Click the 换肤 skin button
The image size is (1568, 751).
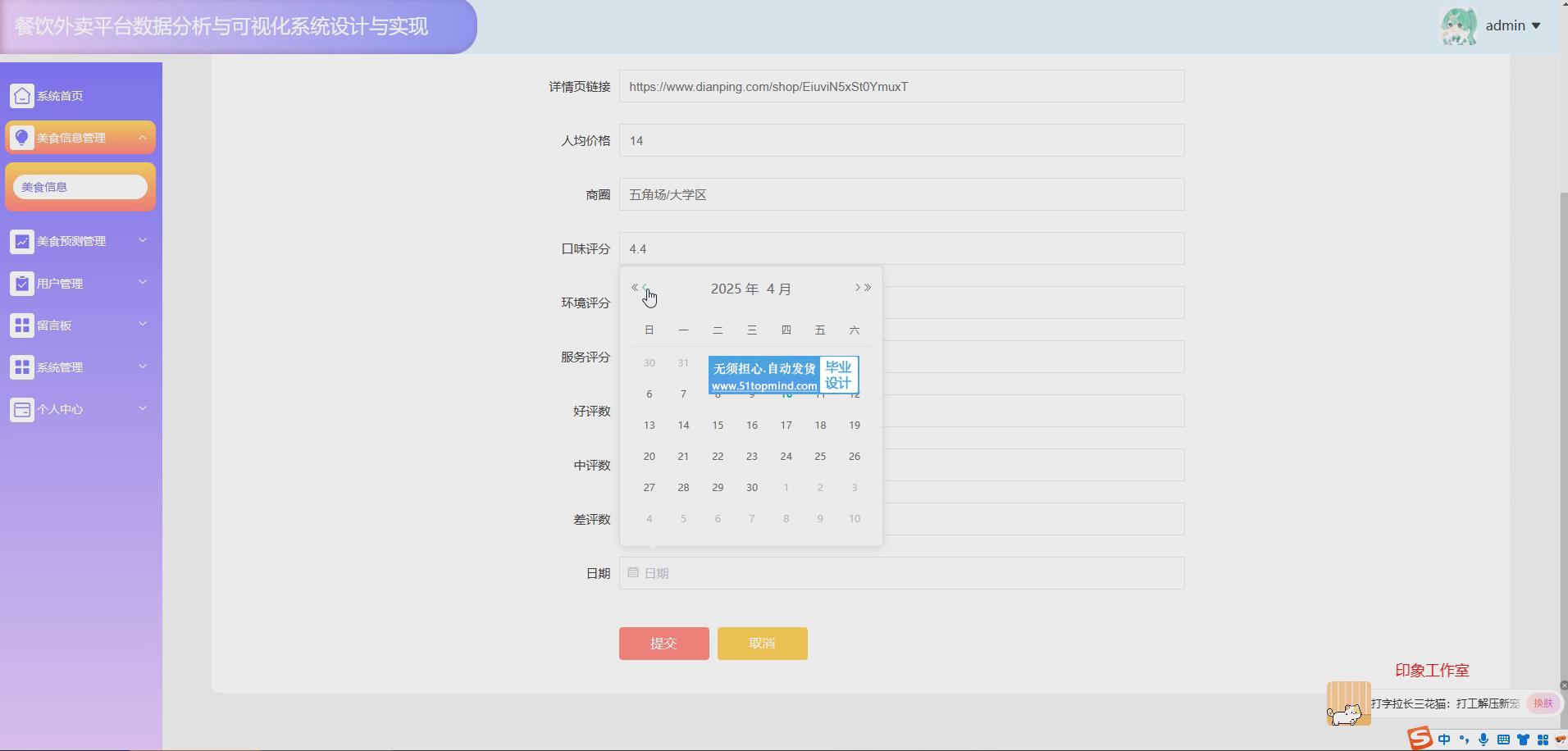tap(1543, 703)
